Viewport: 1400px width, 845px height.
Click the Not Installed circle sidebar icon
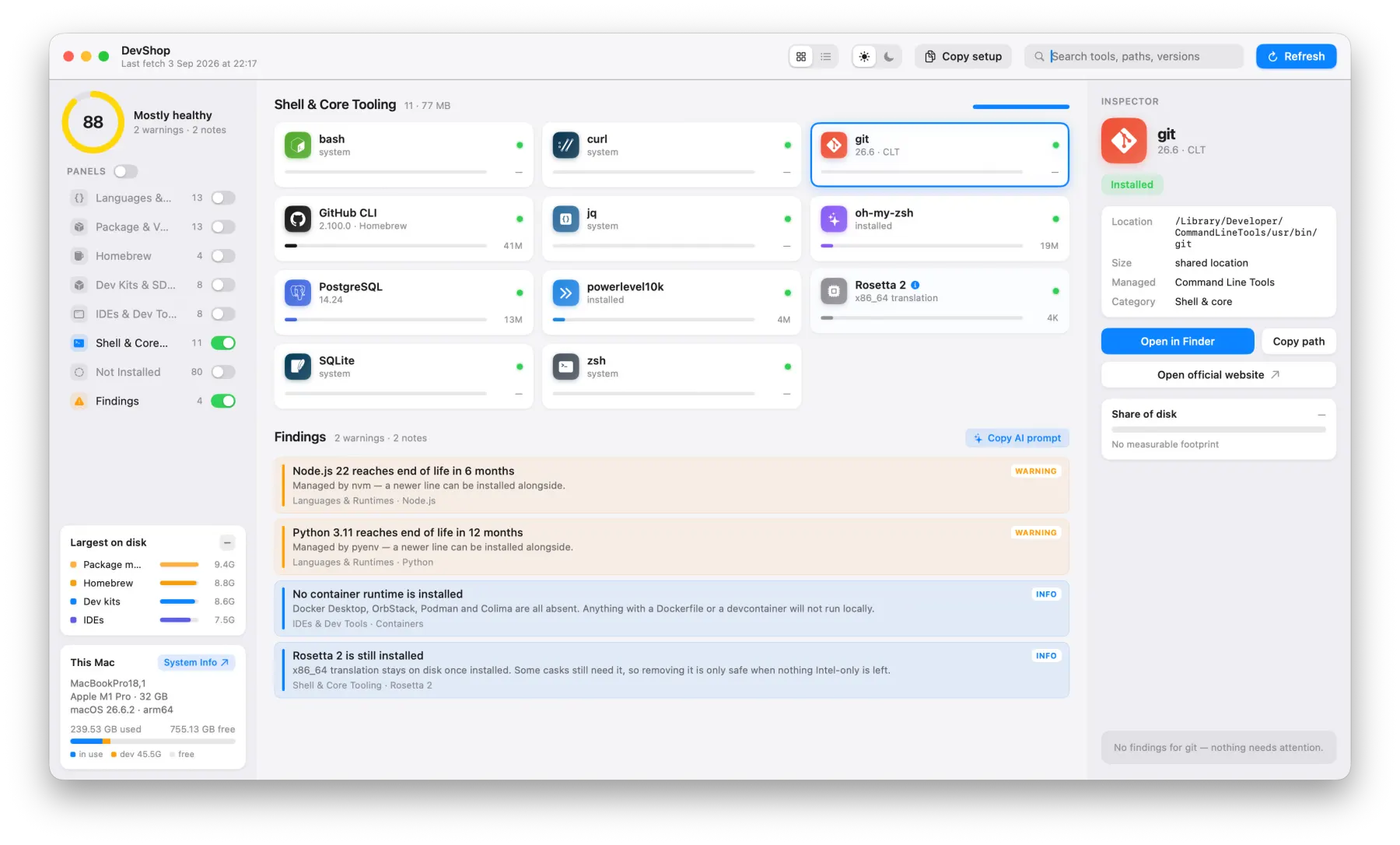click(79, 372)
